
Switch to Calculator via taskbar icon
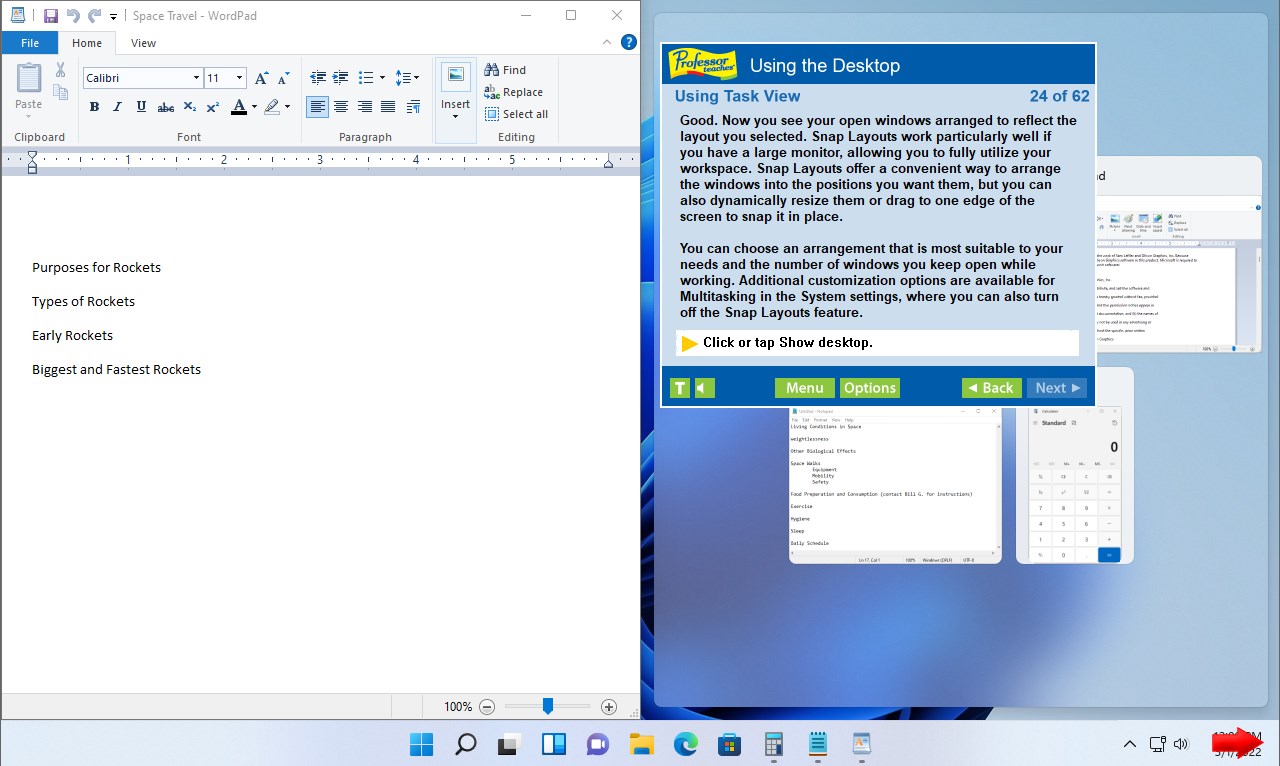773,744
